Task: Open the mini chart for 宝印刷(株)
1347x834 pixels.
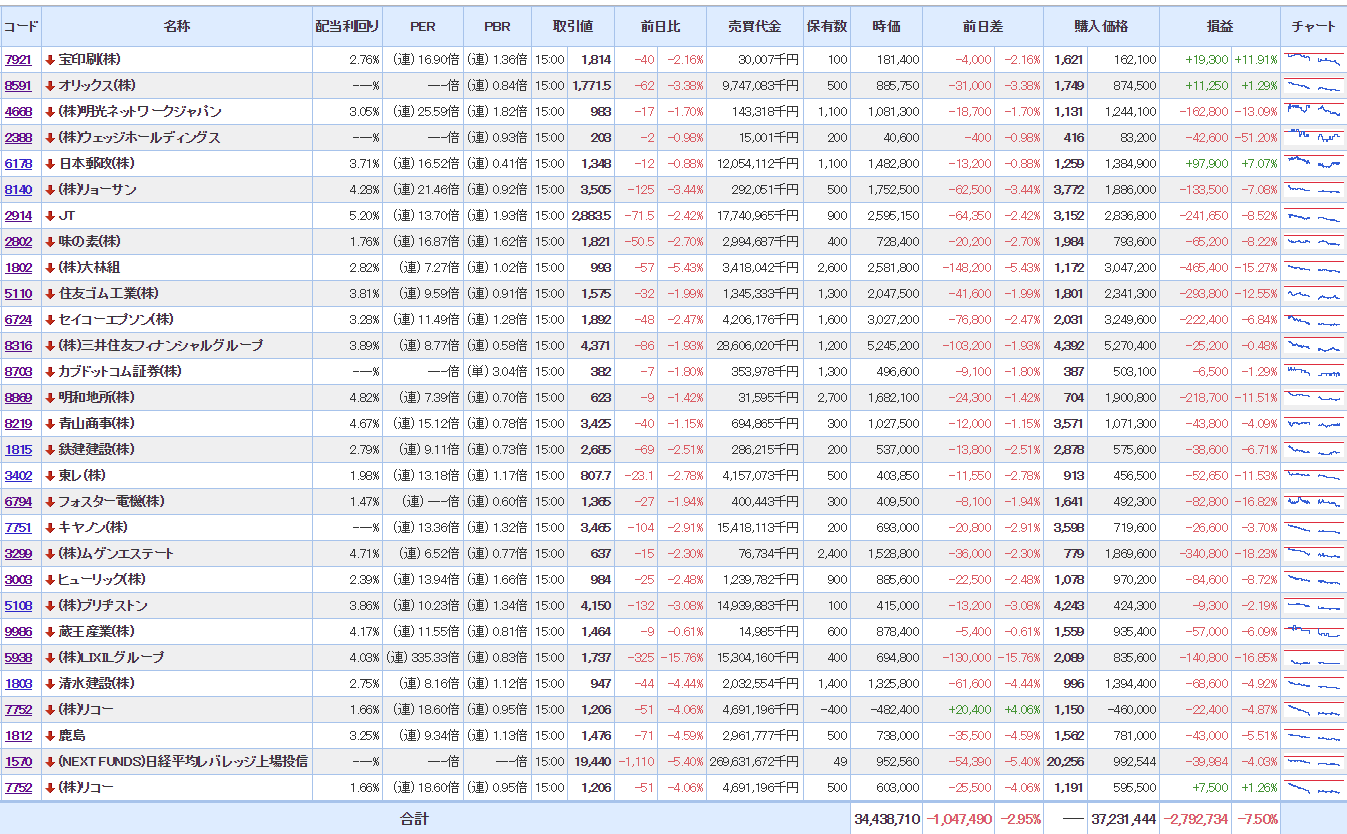Action: click(1313, 60)
